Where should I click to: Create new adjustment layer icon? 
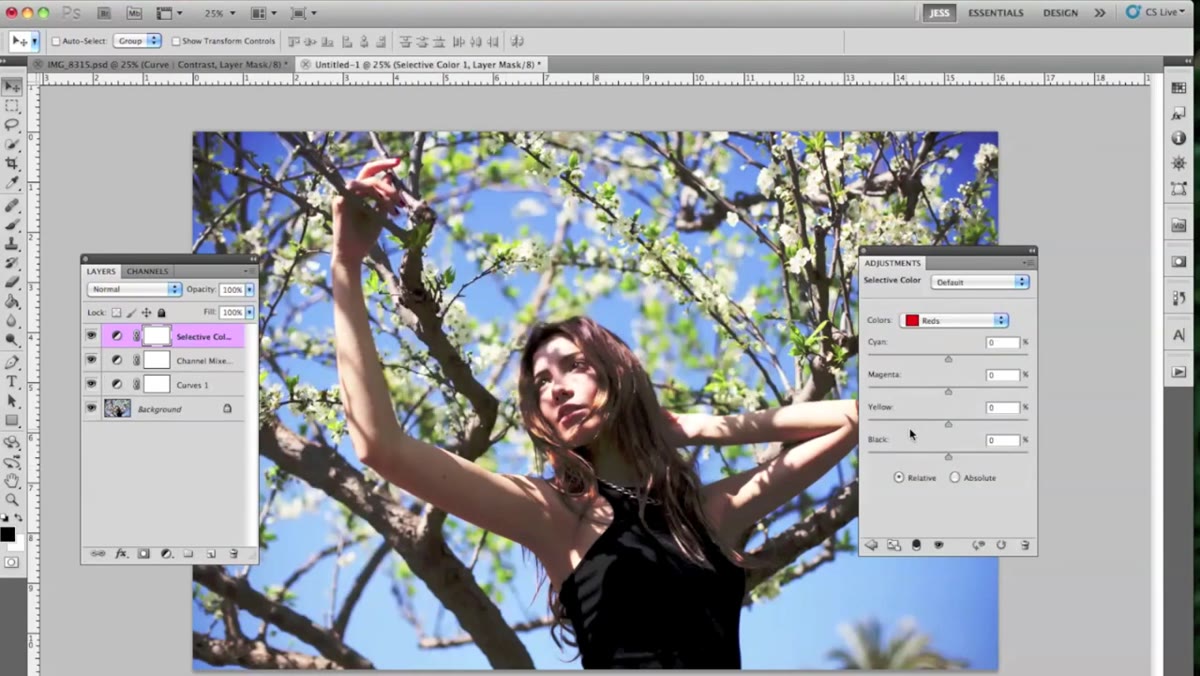point(167,553)
